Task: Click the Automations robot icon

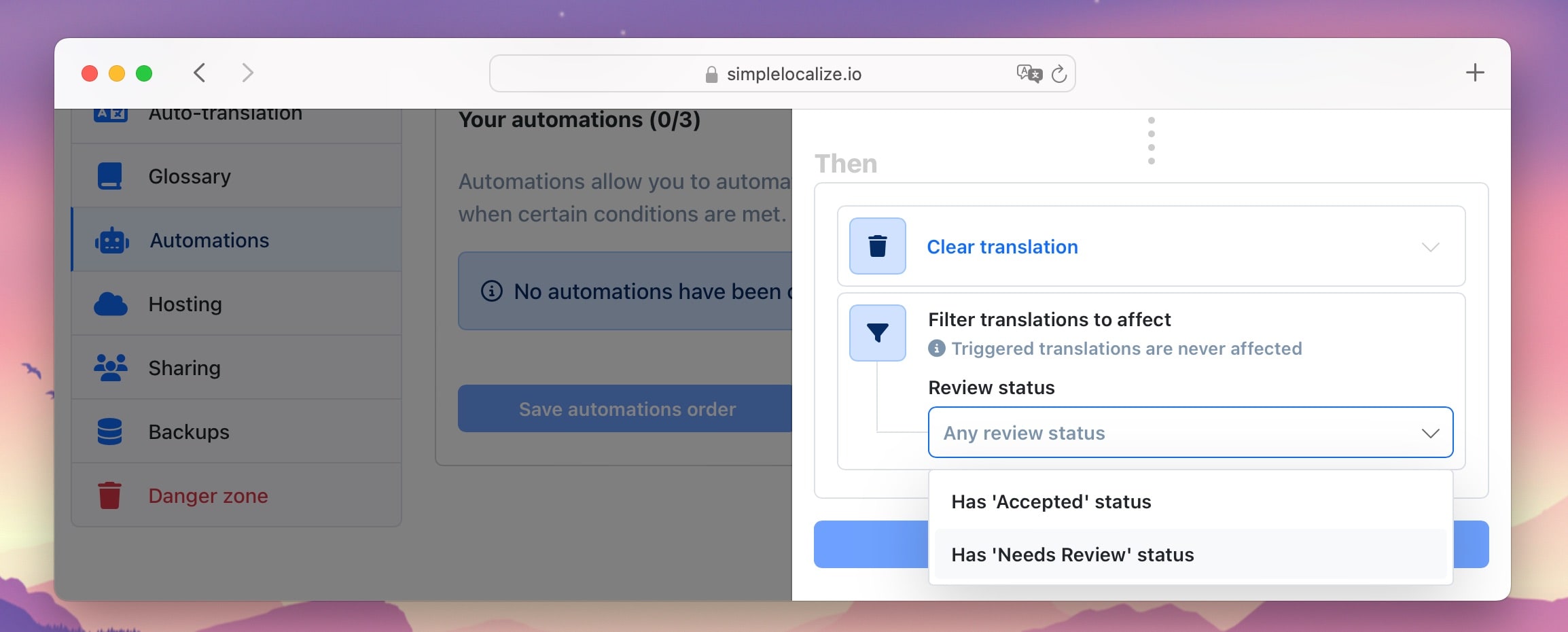Action: pyautogui.click(x=111, y=241)
